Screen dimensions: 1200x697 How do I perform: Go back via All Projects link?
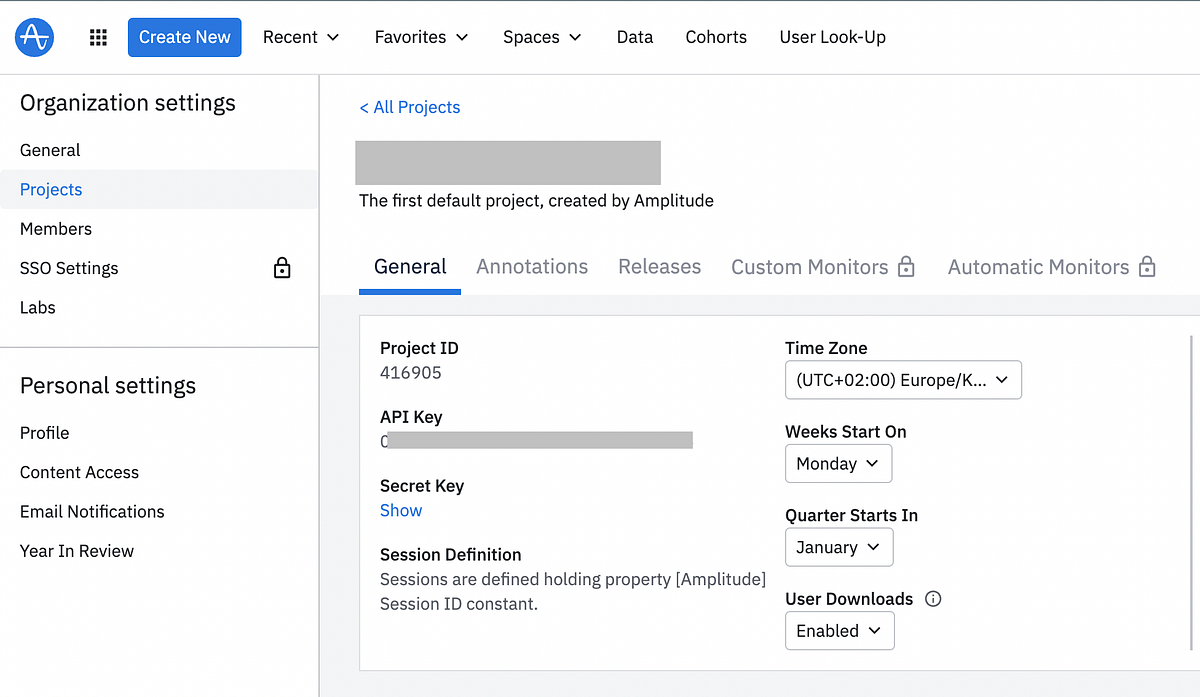coord(409,107)
